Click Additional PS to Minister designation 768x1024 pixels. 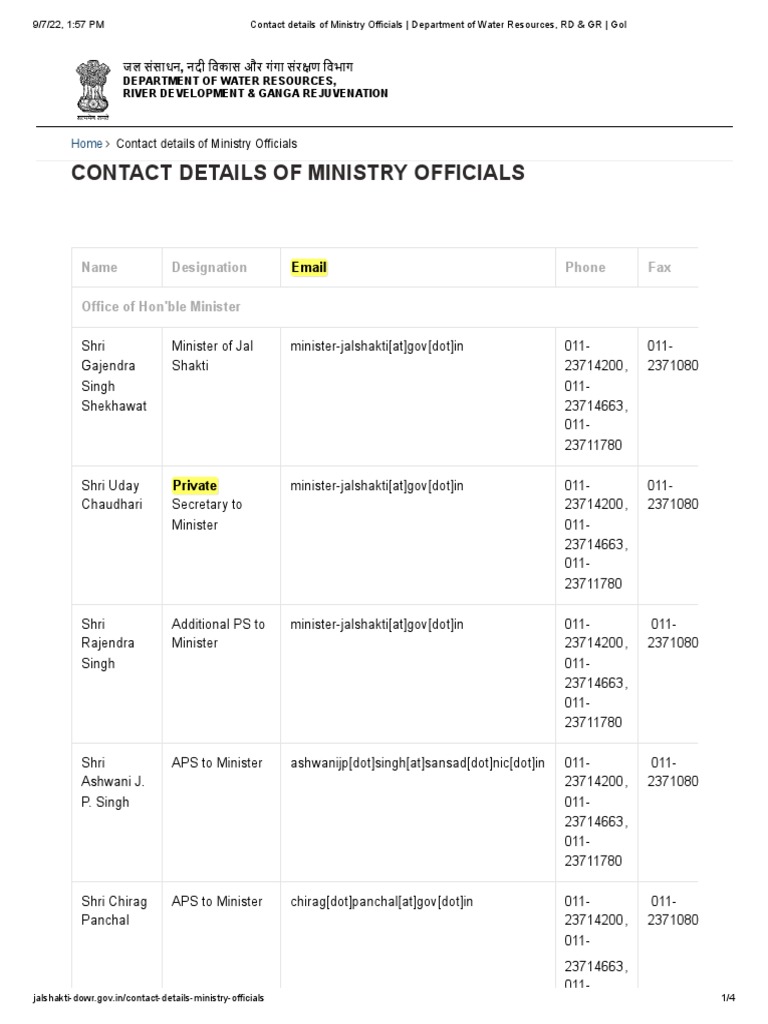click(218, 633)
